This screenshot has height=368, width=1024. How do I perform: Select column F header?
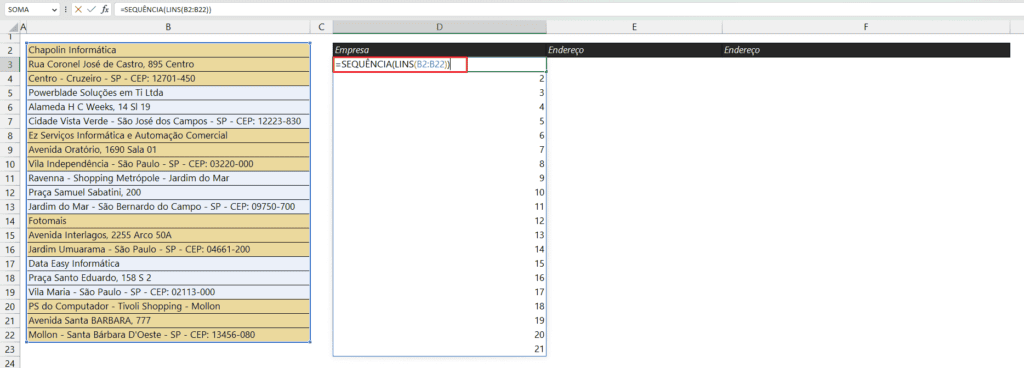point(865,27)
